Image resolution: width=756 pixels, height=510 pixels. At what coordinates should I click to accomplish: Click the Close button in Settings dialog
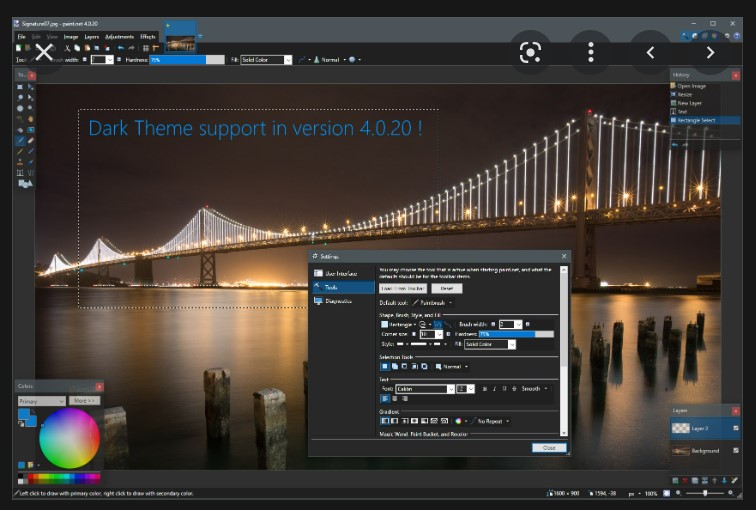[549, 448]
